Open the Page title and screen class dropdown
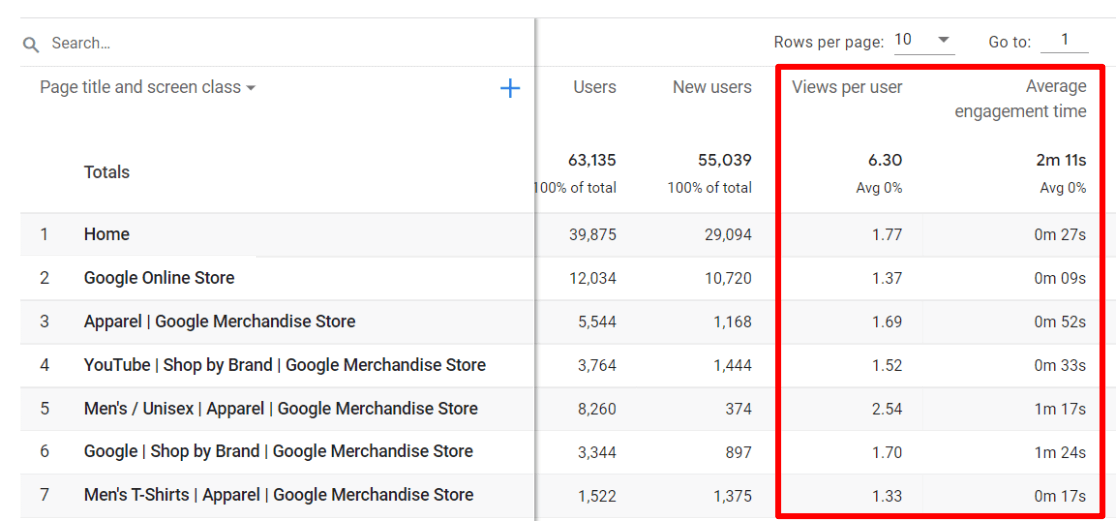This screenshot has width=1116, height=521. [148, 88]
